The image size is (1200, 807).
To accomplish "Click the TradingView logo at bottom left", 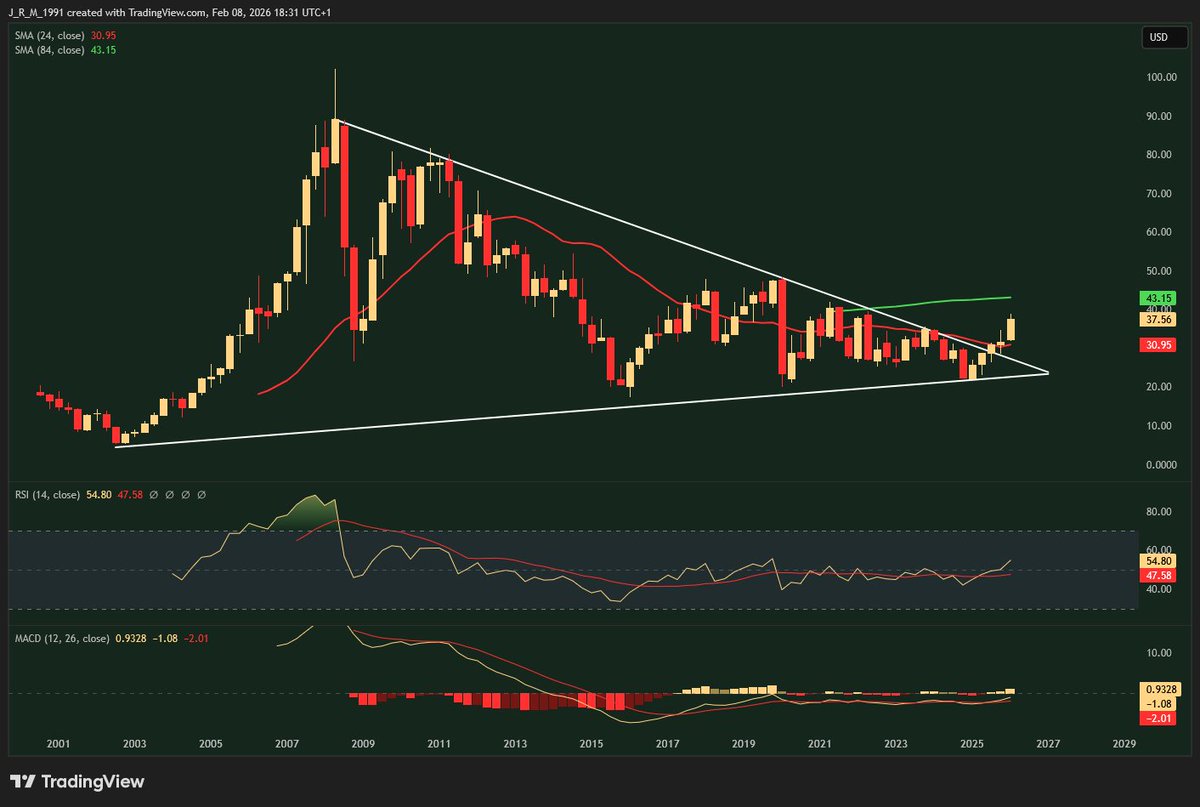I will (x=77, y=782).
